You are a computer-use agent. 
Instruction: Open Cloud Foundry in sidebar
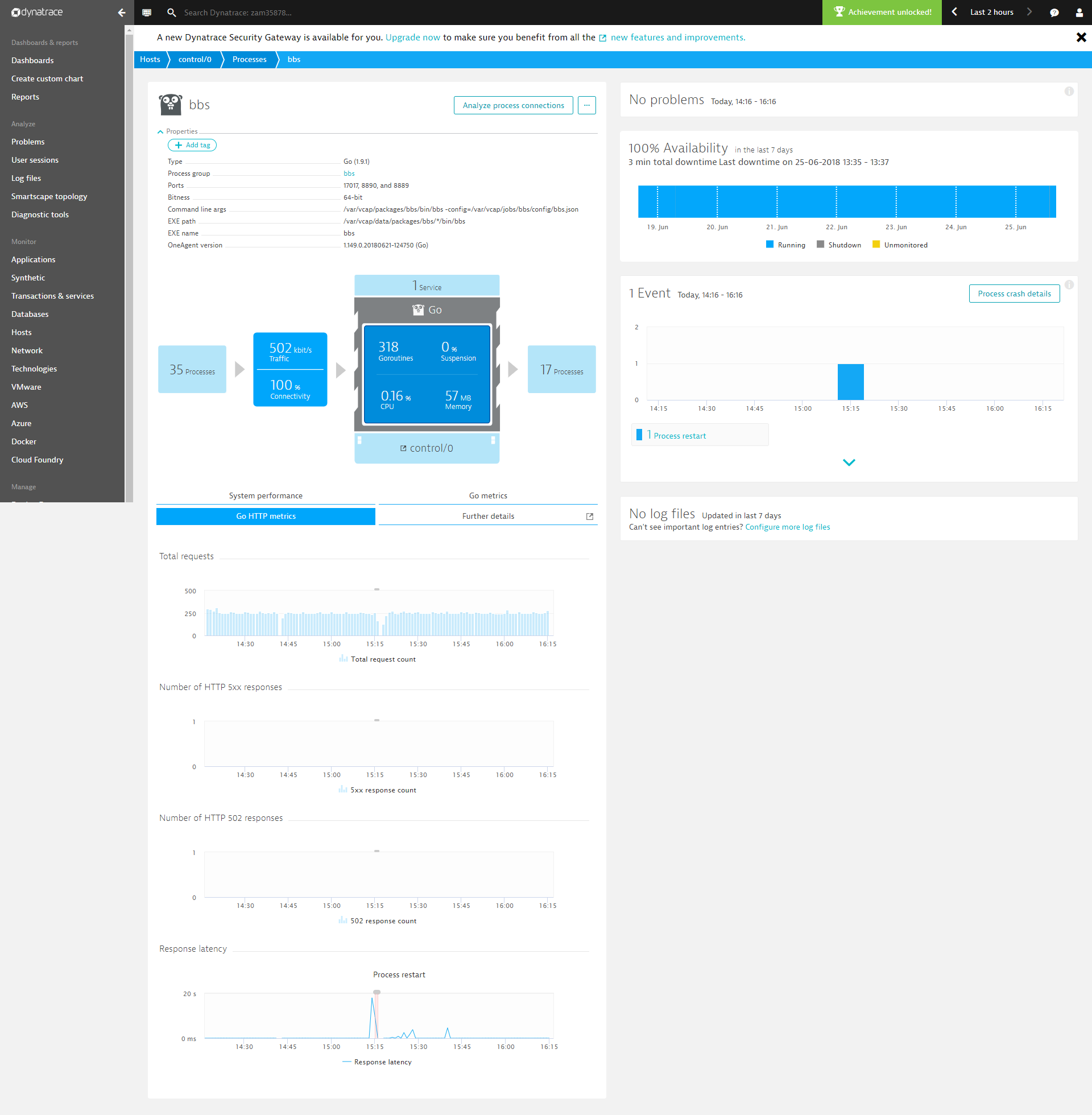38,460
